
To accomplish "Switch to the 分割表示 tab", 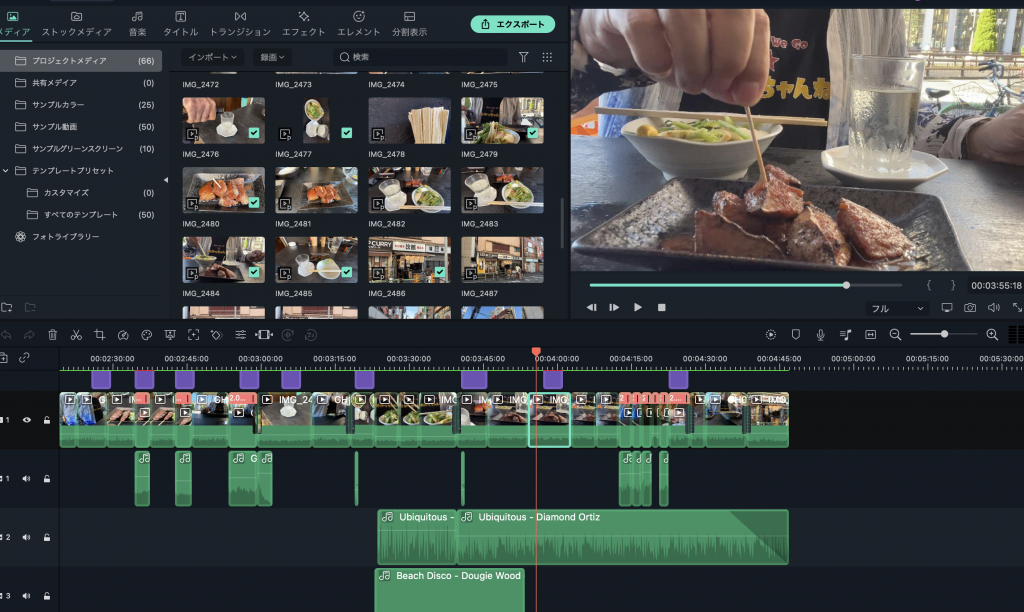I will click(409, 24).
